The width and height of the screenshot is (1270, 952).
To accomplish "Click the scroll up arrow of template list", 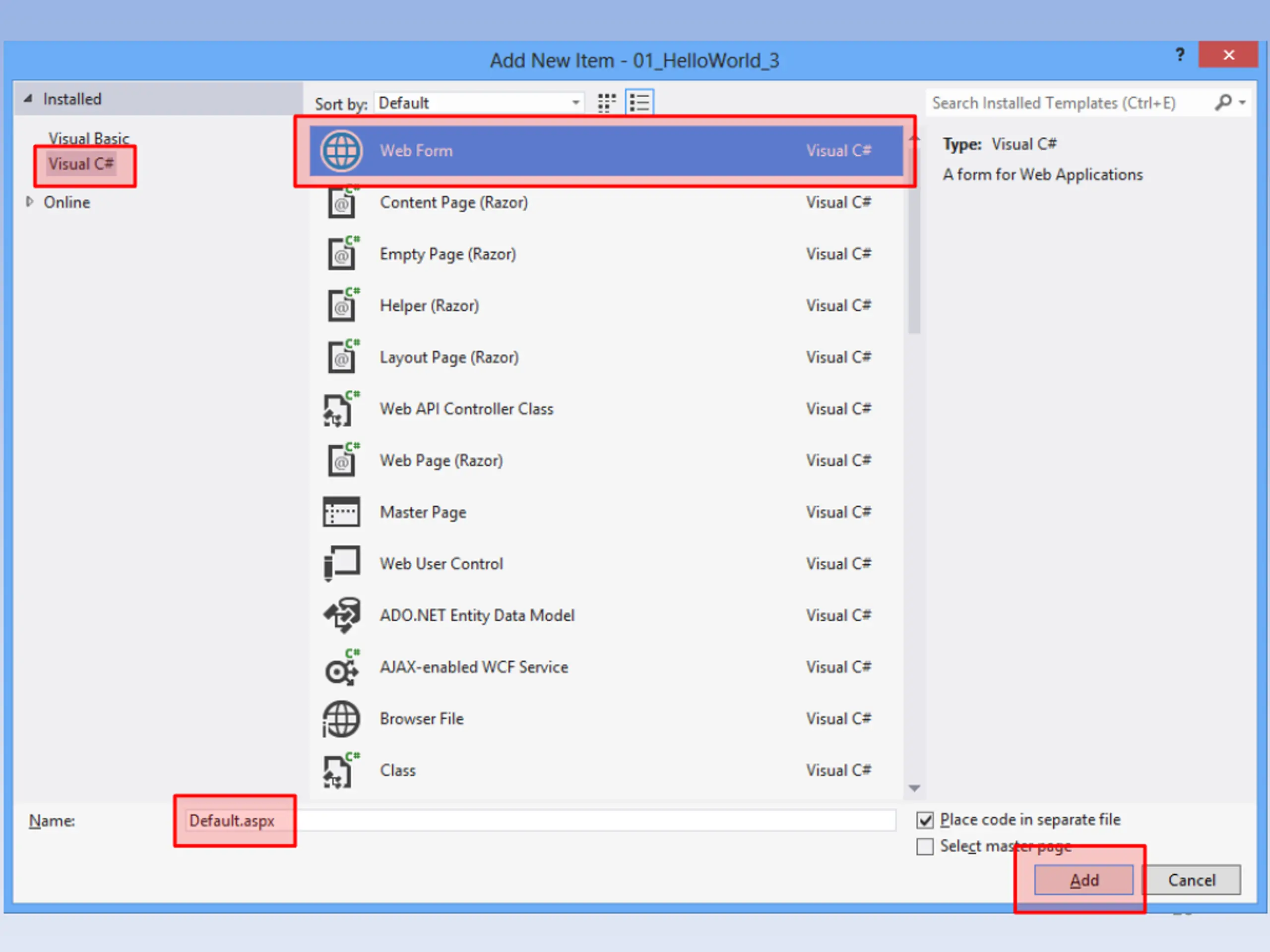I will (914, 138).
